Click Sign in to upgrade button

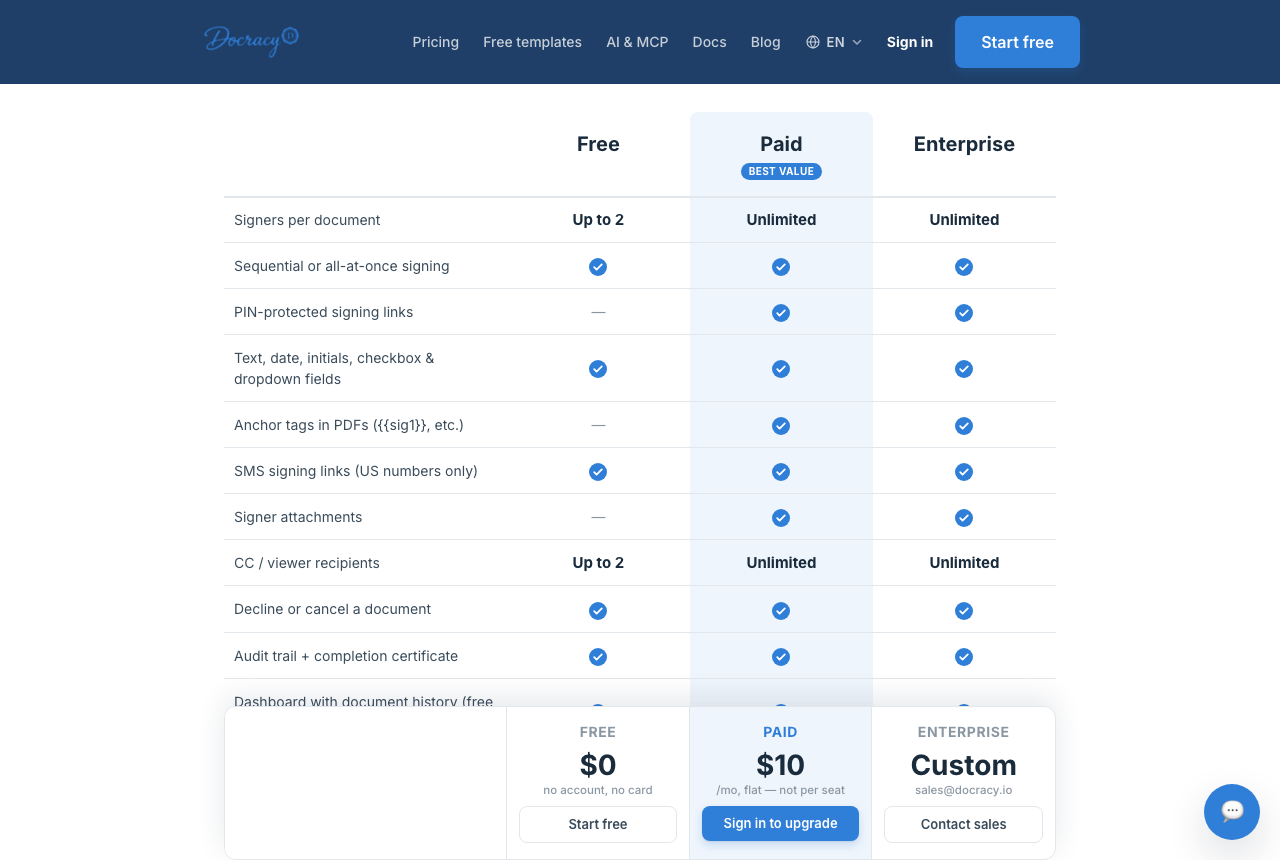tap(780, 823)
